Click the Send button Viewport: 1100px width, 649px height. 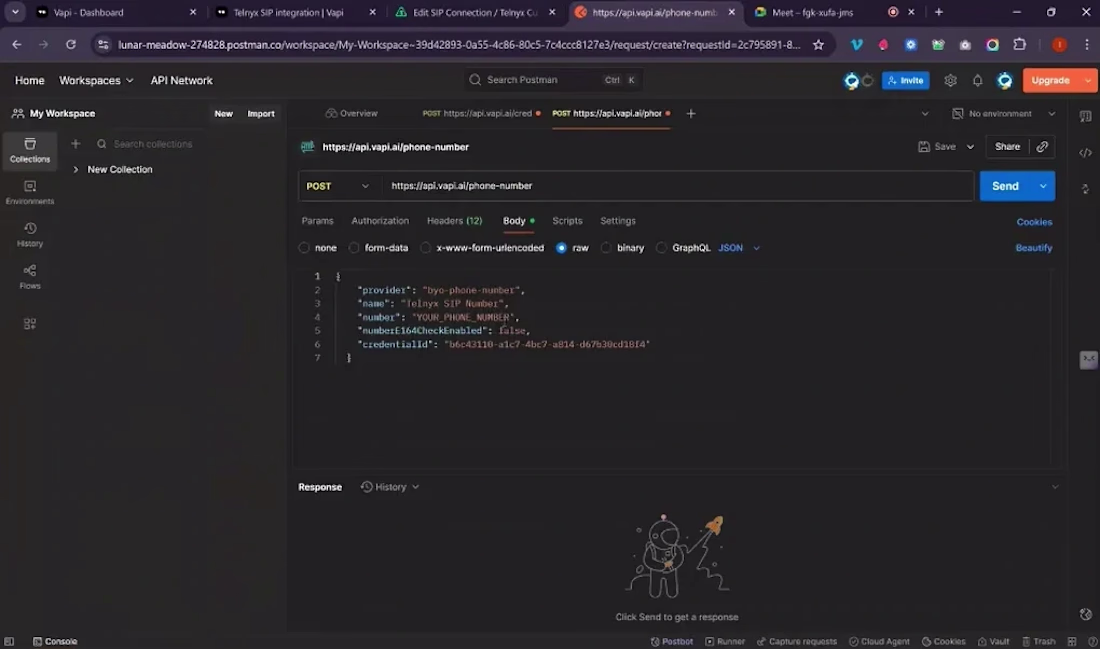tap(1005, 186)
